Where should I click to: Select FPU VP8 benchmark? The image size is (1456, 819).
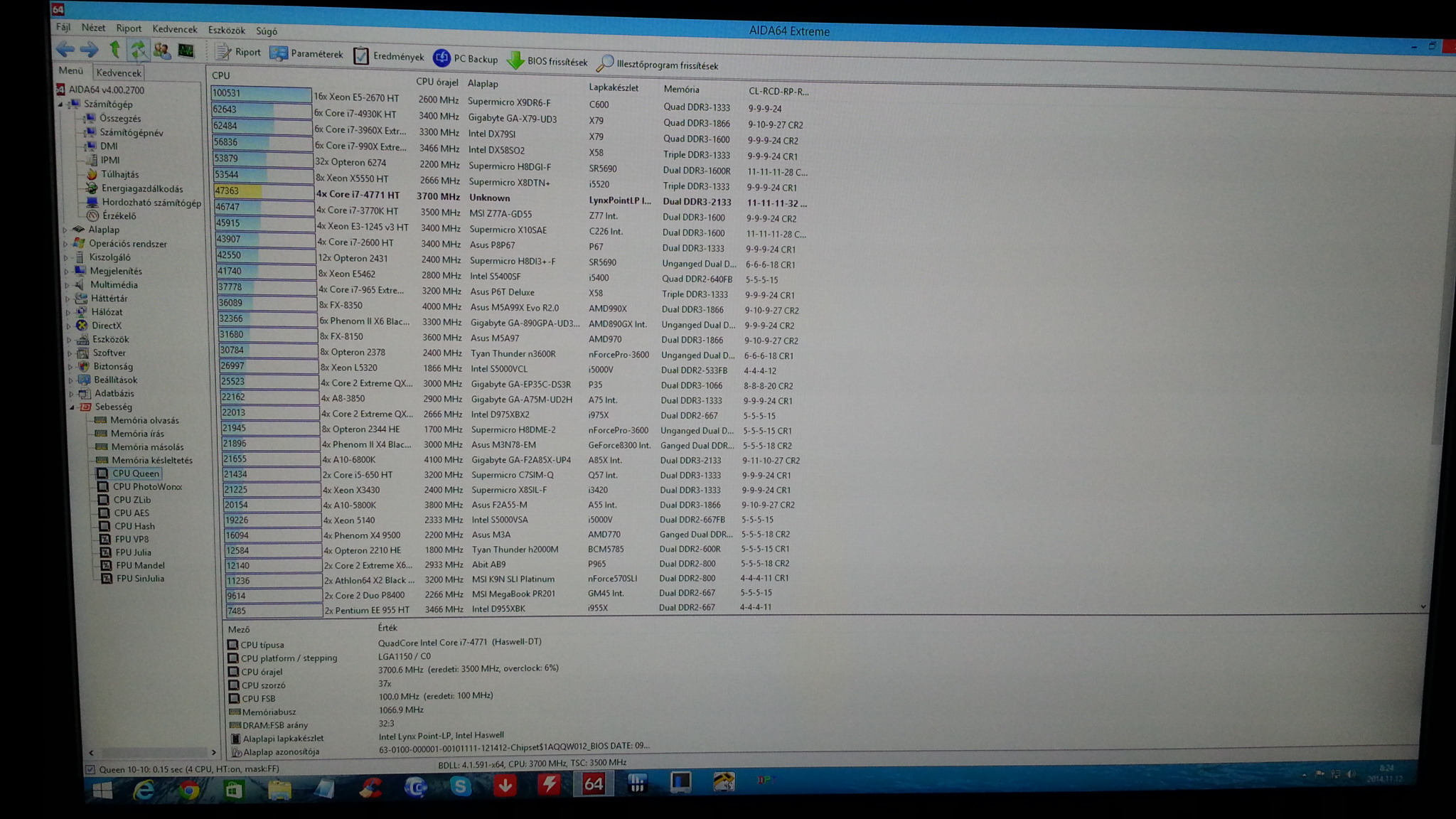[132, 539]
